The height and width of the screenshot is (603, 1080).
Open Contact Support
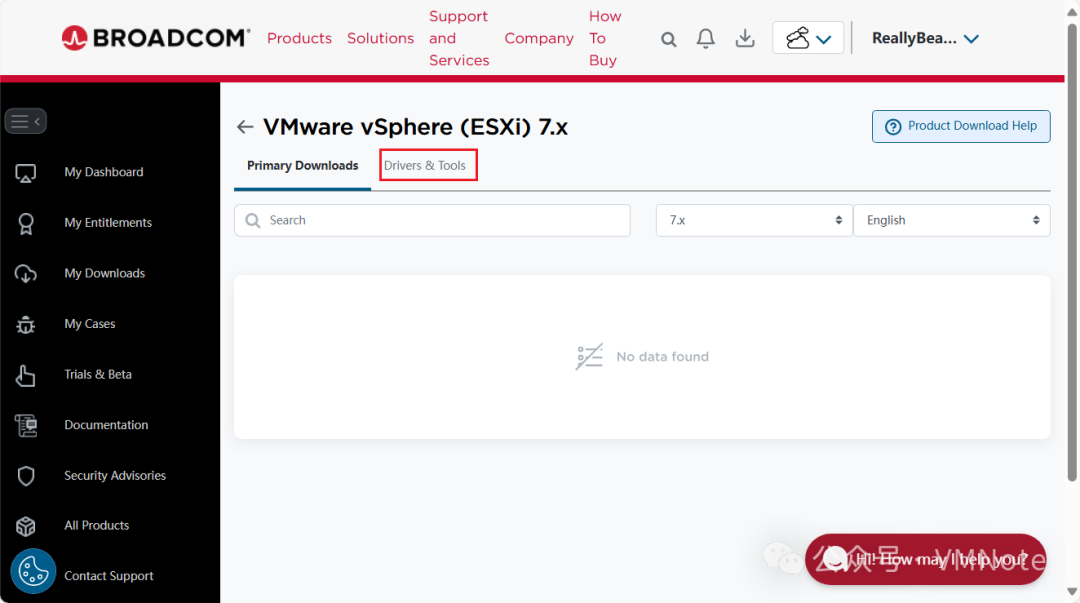click(109, 576)
